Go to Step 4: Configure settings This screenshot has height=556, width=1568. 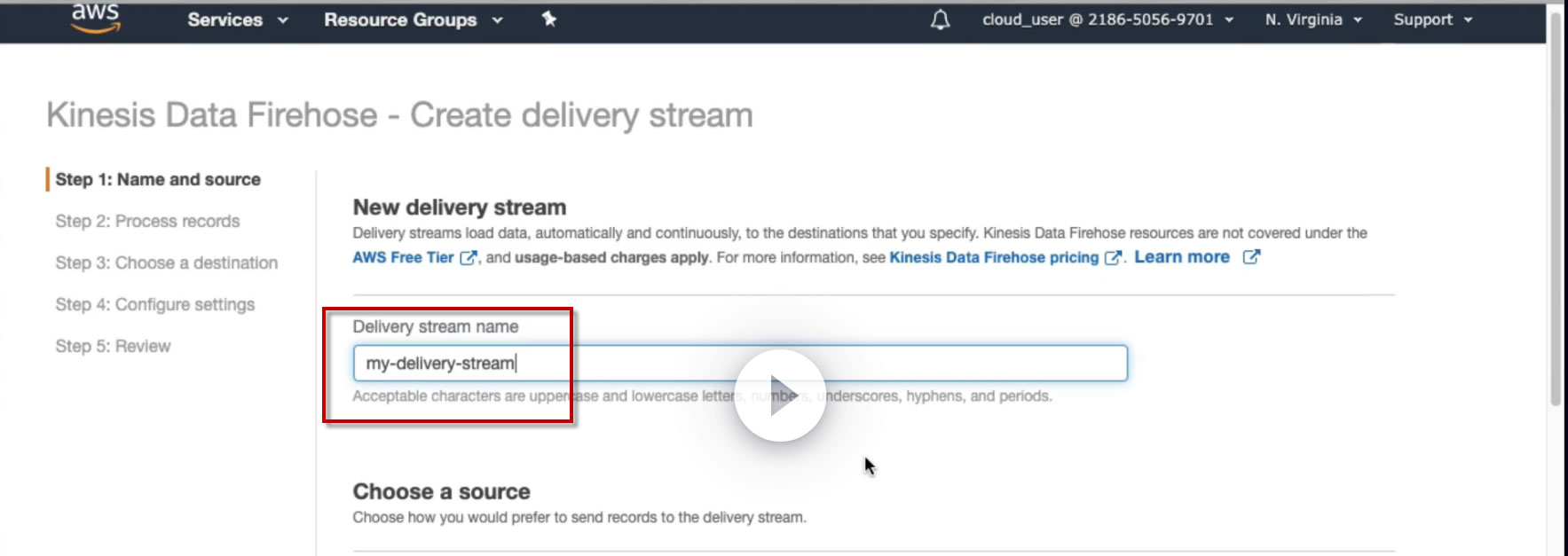(x=155, y=304)
